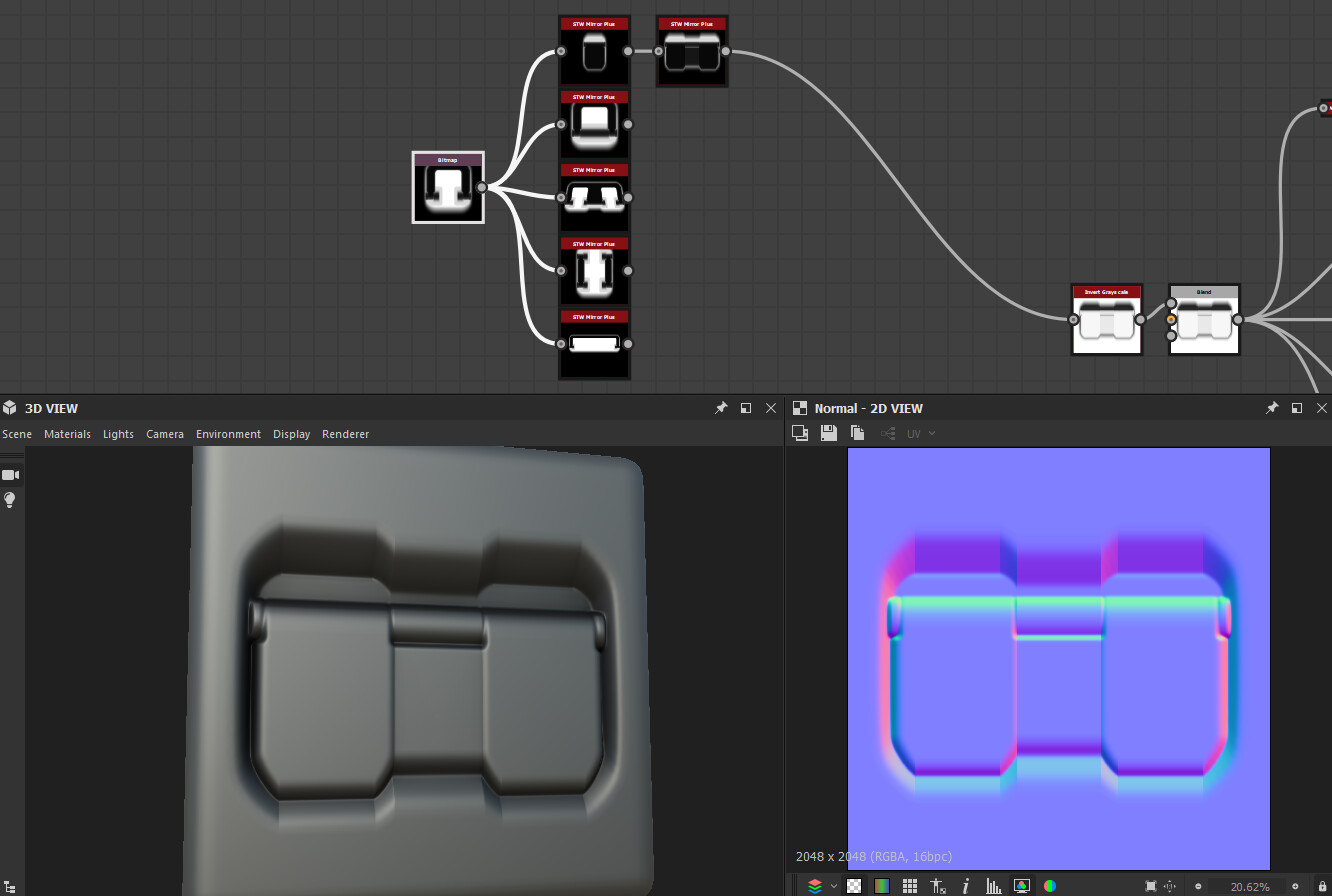Enable the transparency checkerboard background
This screenshot has height=896, width=1332.
coord(853,886)
